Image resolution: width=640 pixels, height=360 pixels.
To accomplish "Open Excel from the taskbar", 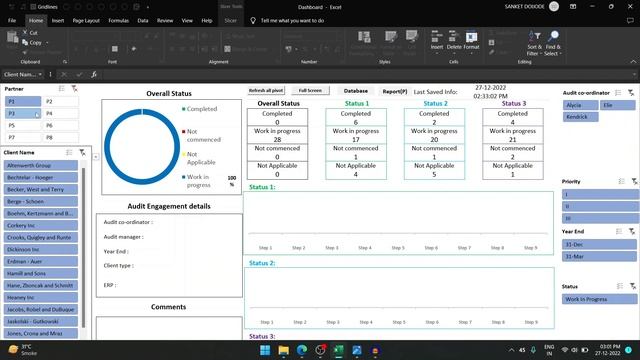I will coord(338,350).
